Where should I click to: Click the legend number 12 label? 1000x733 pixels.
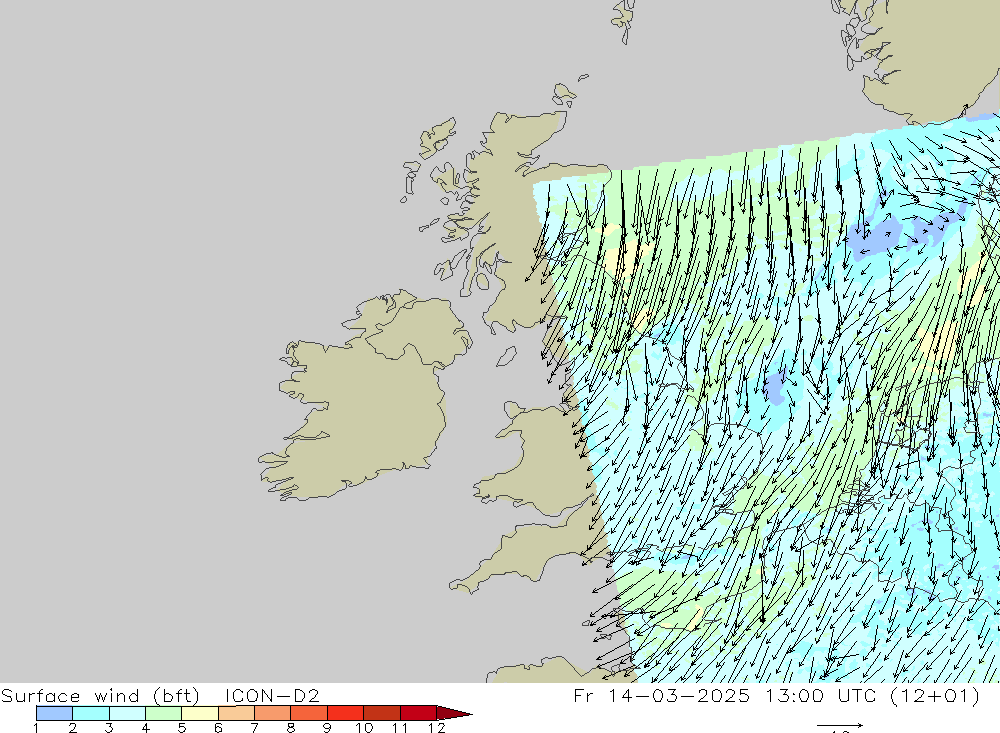coord(436,727)
